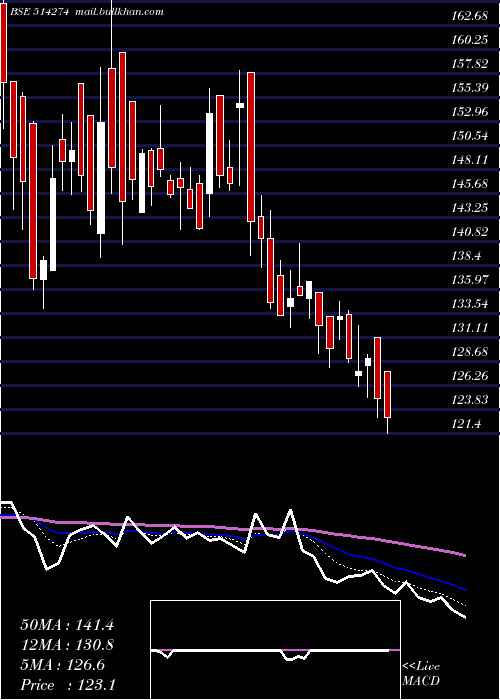Click the last red candlestick near 123
Viewport: 500px width, 700px height.
click(388, 395)
